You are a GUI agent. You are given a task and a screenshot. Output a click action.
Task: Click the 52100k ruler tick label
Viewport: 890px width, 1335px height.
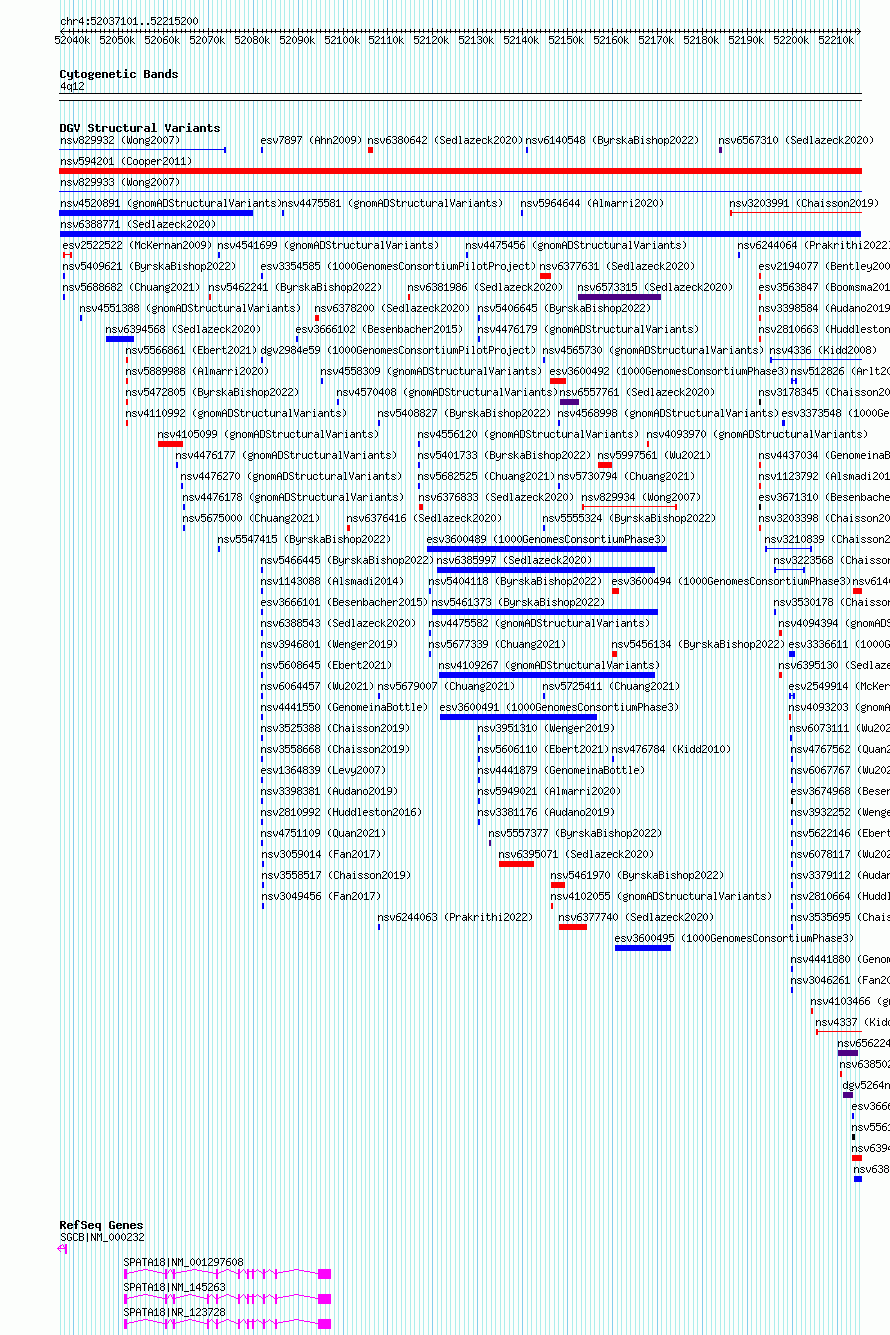coord(341,40)
